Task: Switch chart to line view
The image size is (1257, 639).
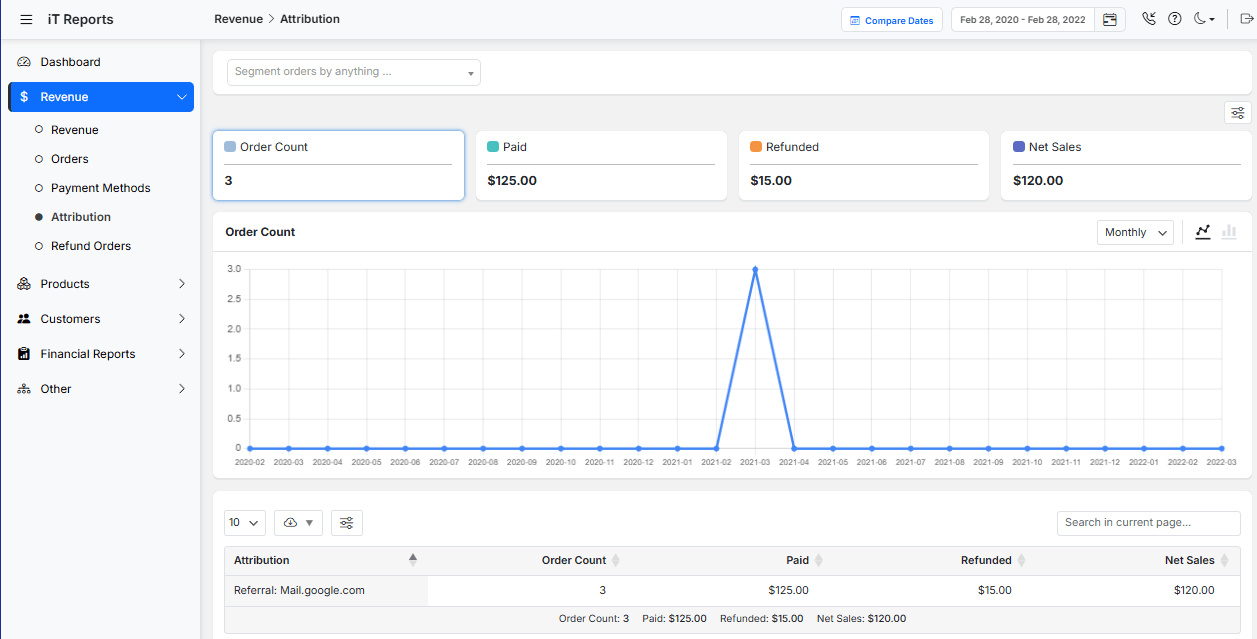Action: [1203, 232]
